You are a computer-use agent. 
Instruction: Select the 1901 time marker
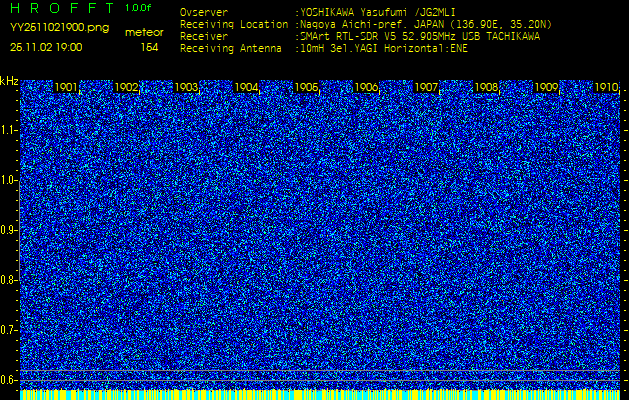(67, 88)
